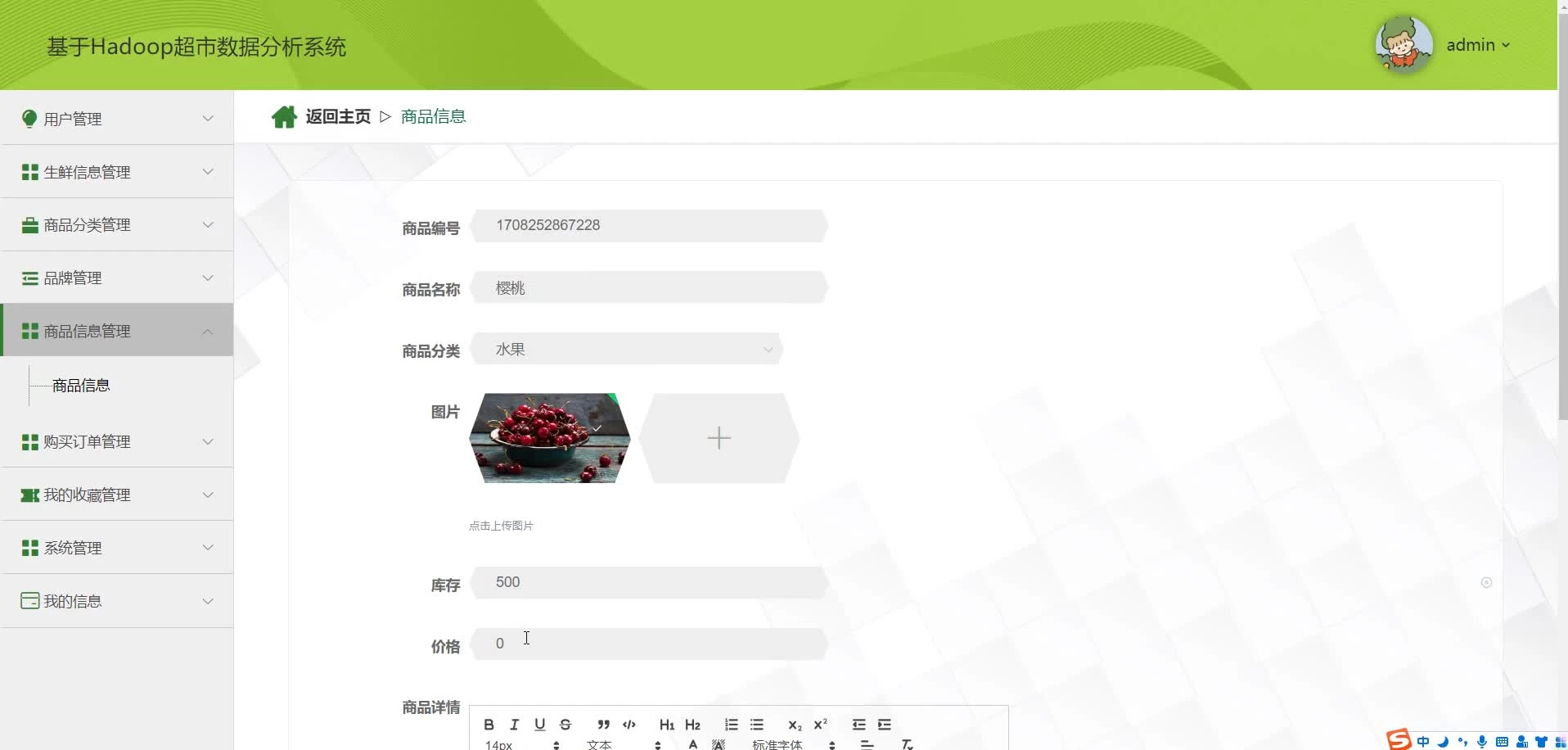Screen dimensions: 1568x750
Task: Click the 商品编号 input field
Action: click(649, 226)
